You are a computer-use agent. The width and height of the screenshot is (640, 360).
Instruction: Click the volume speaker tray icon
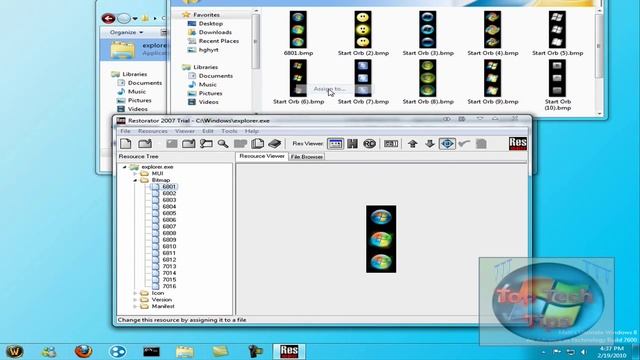pyautogui.click(x=583, y=352)
